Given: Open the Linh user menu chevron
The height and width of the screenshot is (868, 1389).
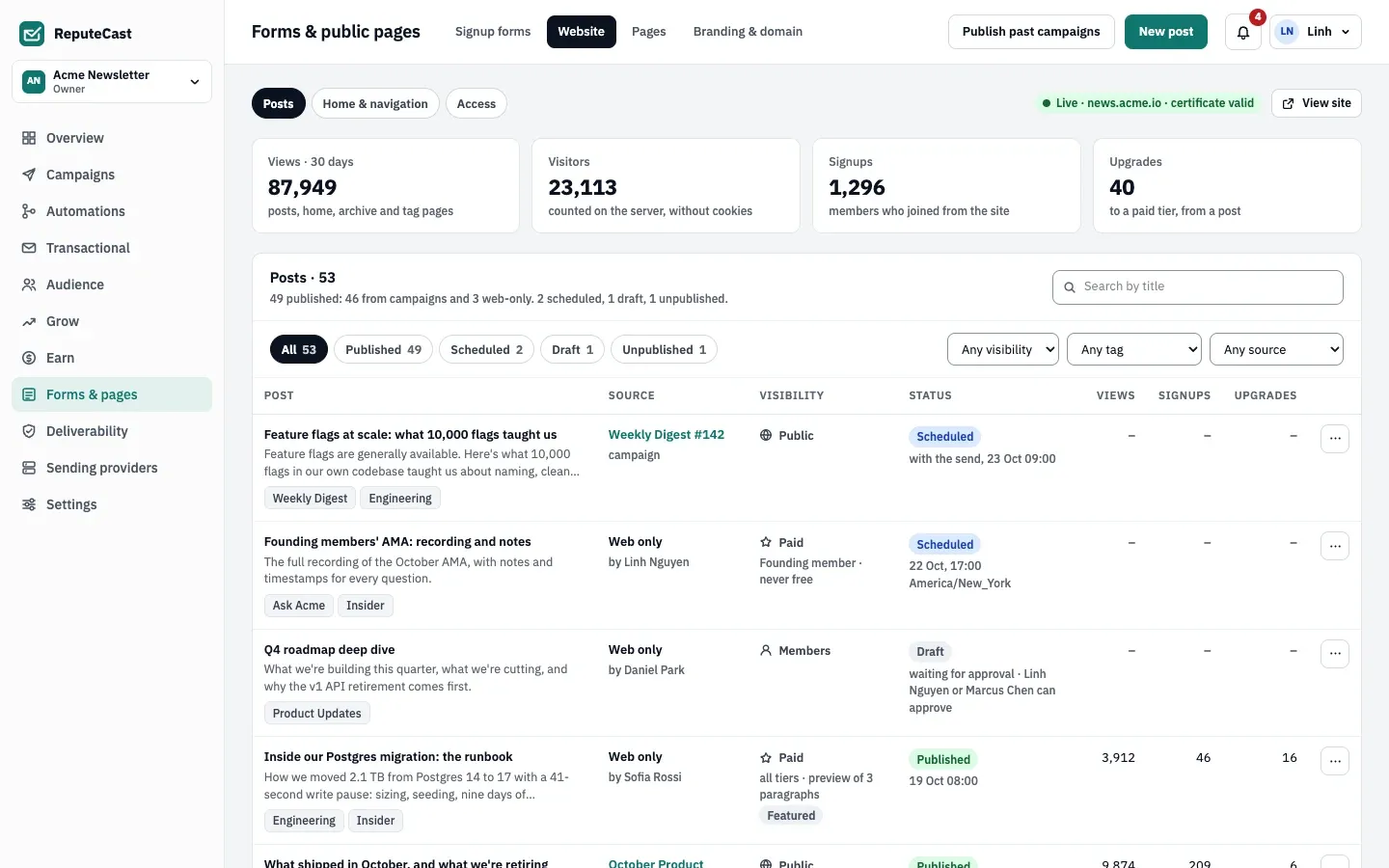Looking at the screenshot, I should point(1346,32).
